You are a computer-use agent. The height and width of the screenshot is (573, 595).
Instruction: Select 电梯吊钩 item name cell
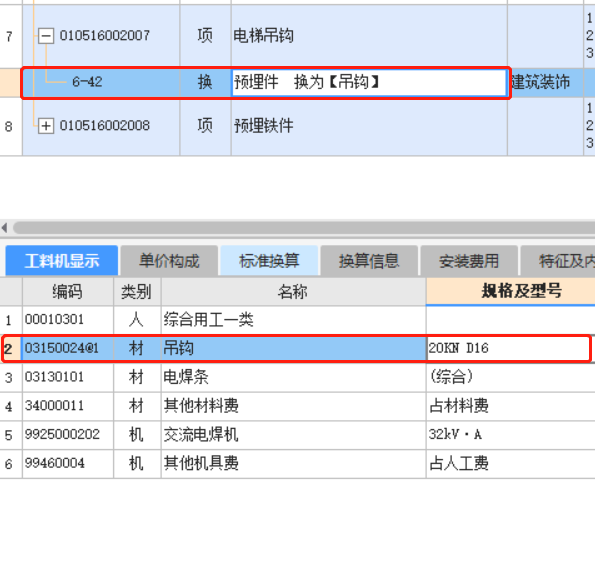click(x=369, y=36)
